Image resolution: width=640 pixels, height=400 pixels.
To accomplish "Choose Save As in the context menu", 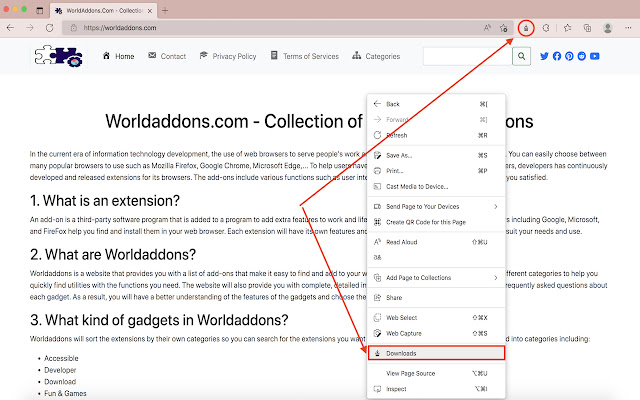I will [436, 156].
